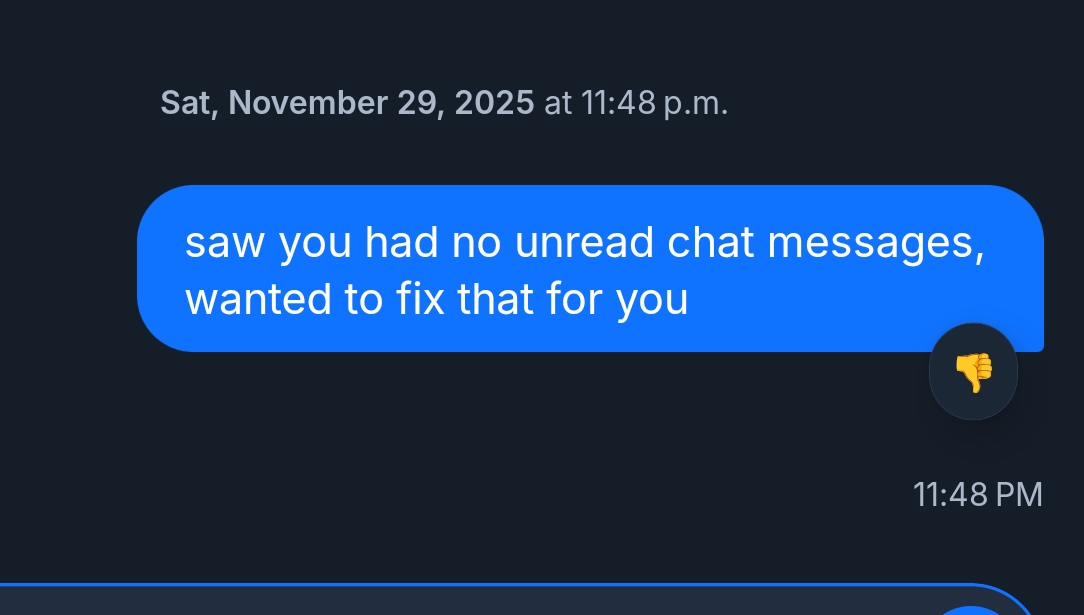Click the year "2025" in date header
Image resolution: width=1084 pixels, height=615 pixels.
[x=494, y=103]
